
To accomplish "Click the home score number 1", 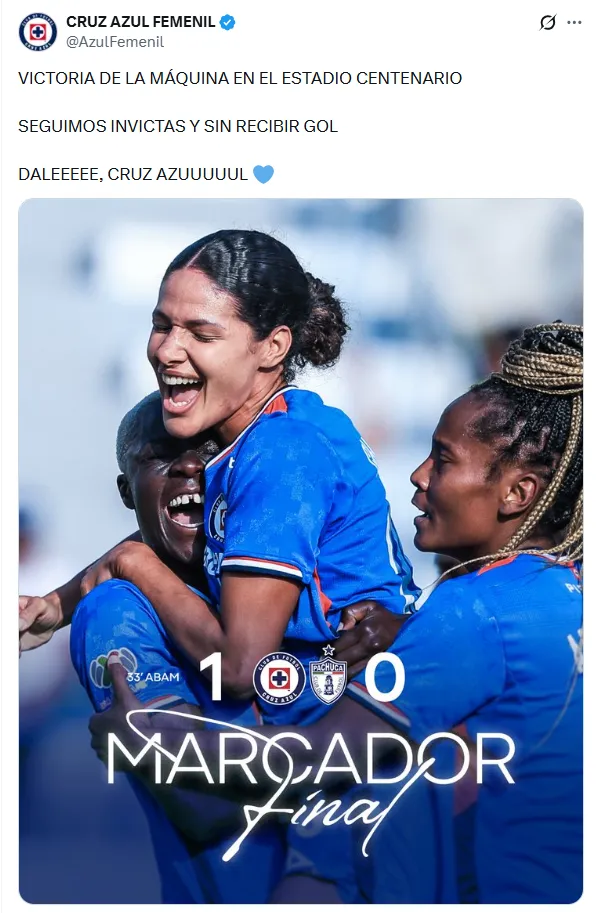I will pos(213,677).
